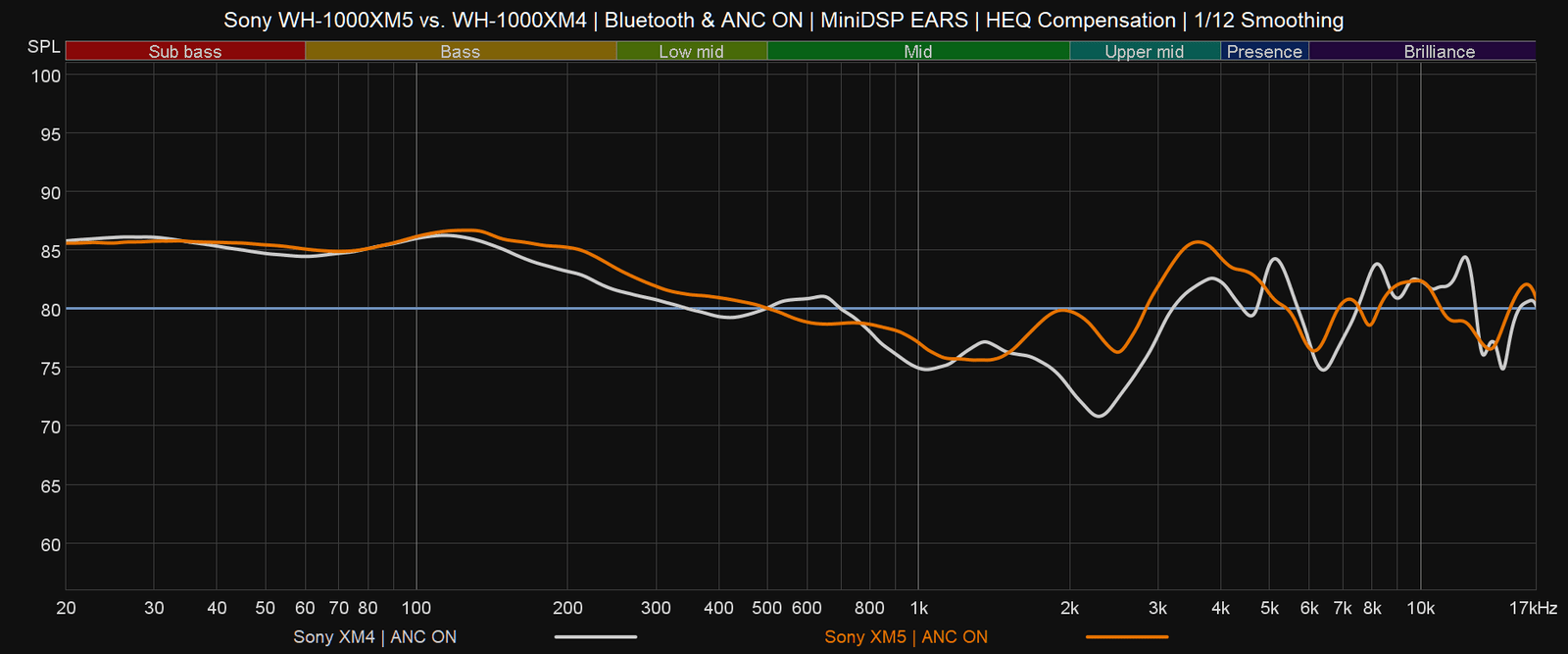Click the 10k frequency axis label
The image size is (1568, 654).
(1421, 608)
